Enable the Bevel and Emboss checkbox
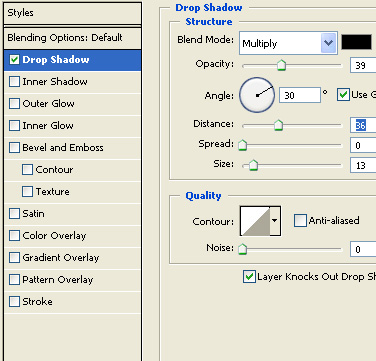This screenshot has width=376, height=361. click(x=14, y=148)
